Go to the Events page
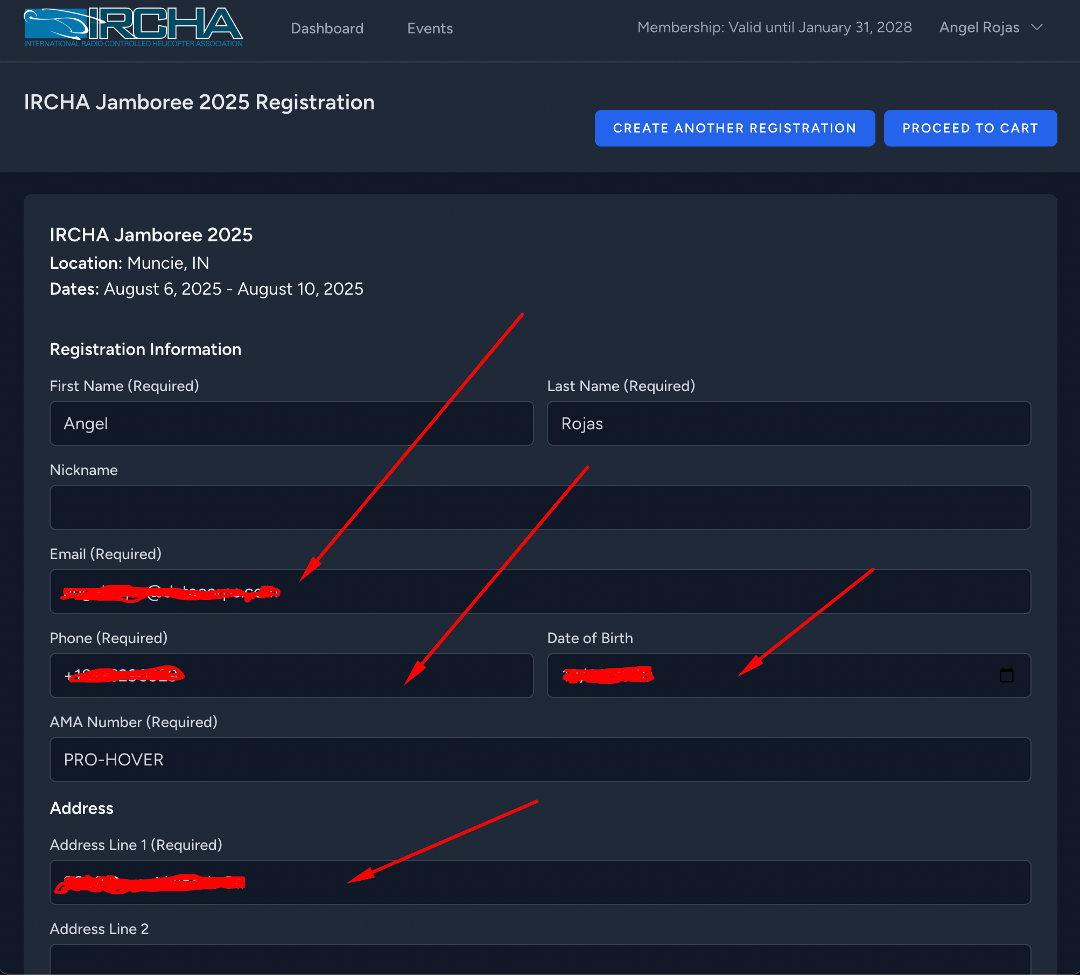Screen dimensions: 1080x976 pyautogui.click(x=430, y=28)
